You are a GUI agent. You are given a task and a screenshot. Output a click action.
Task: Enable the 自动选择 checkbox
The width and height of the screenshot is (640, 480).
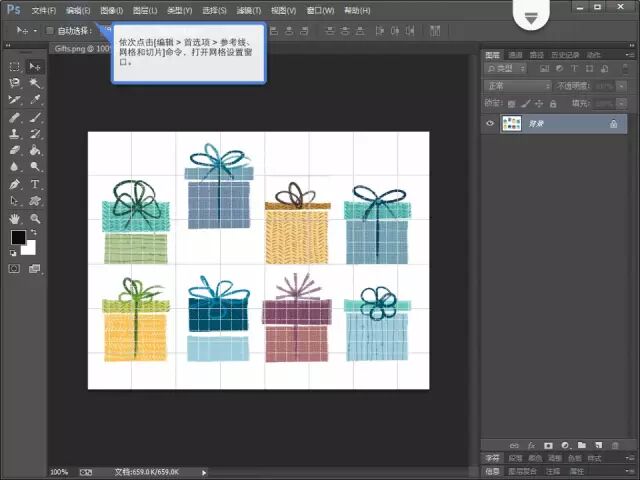[50, 31]
